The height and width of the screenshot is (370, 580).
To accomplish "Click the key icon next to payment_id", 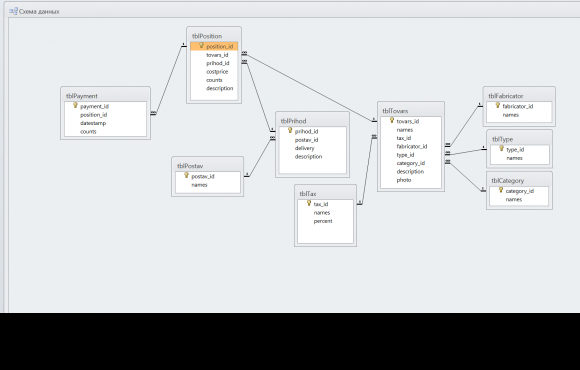I will click(x=75, y=105).
